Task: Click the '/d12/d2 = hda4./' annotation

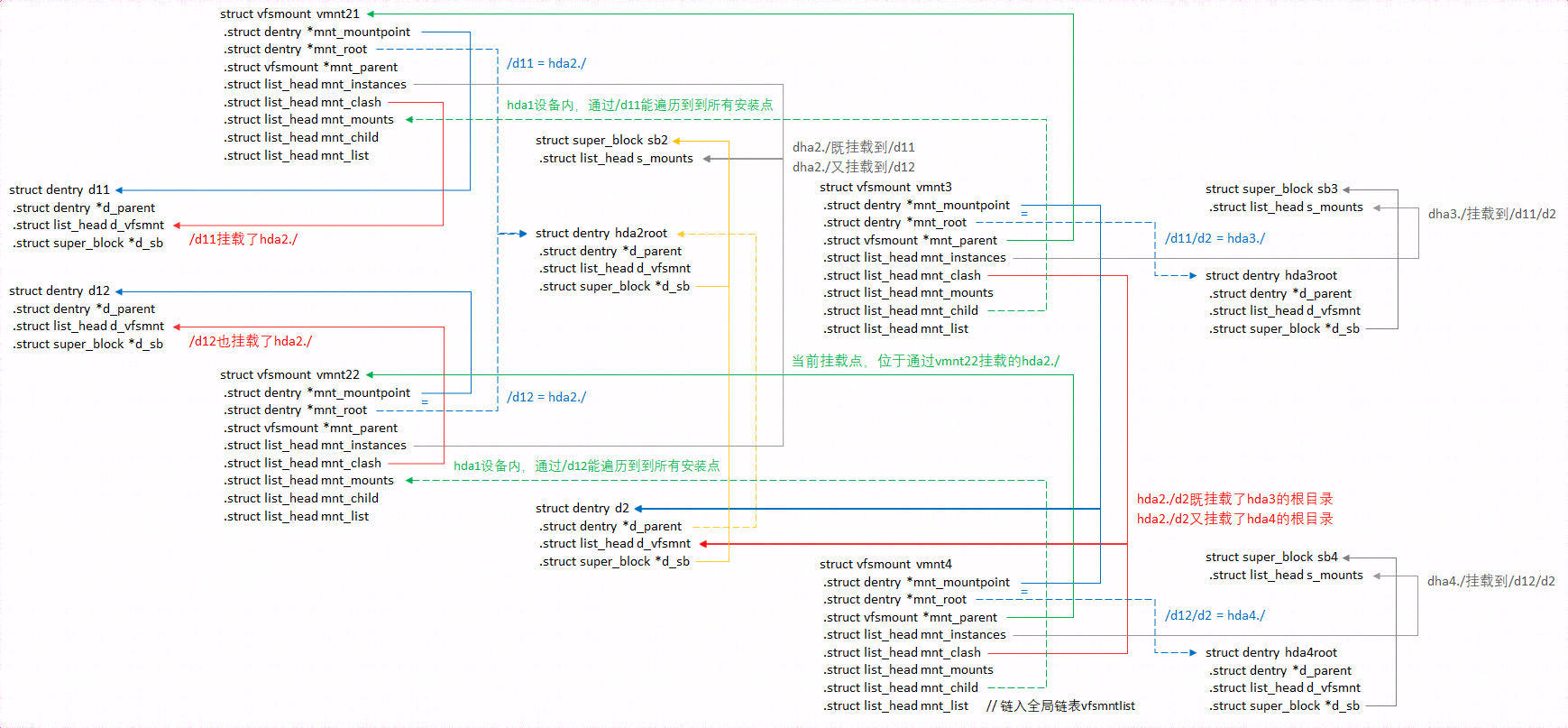Action: (1215, 615)
